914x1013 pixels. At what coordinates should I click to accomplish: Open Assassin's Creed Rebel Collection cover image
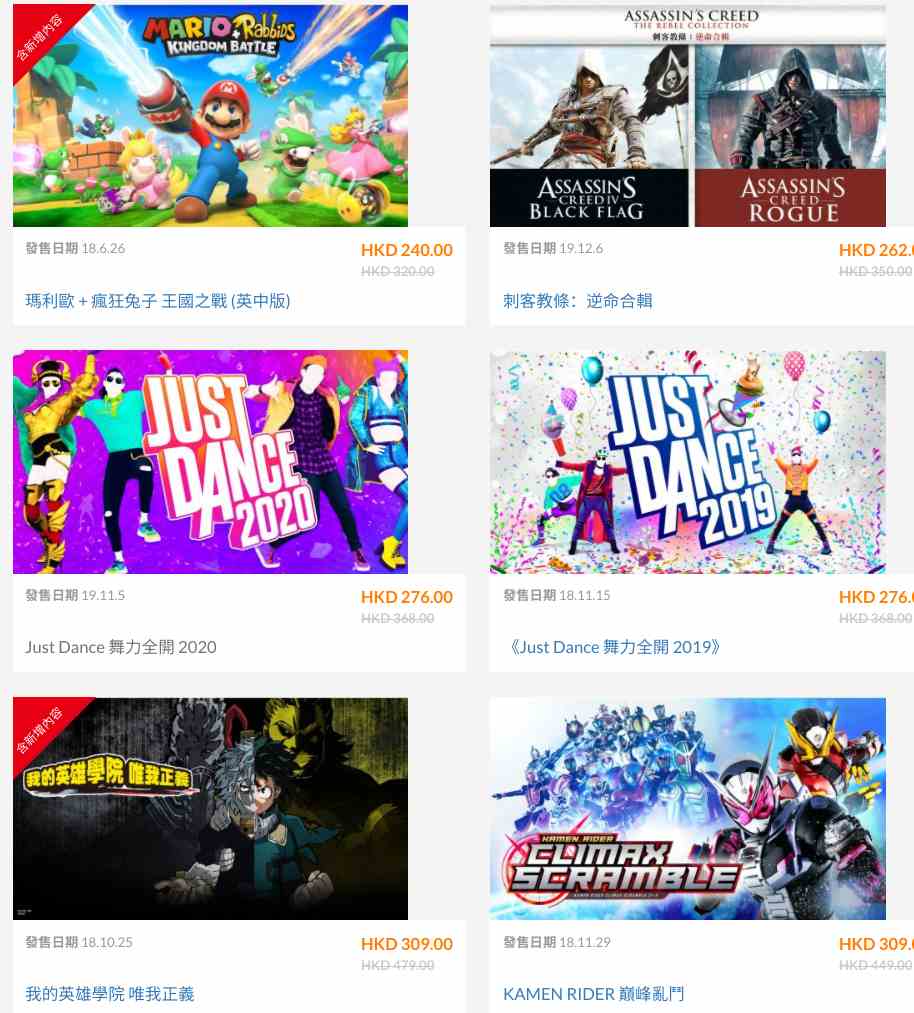[x=688, y=116]
